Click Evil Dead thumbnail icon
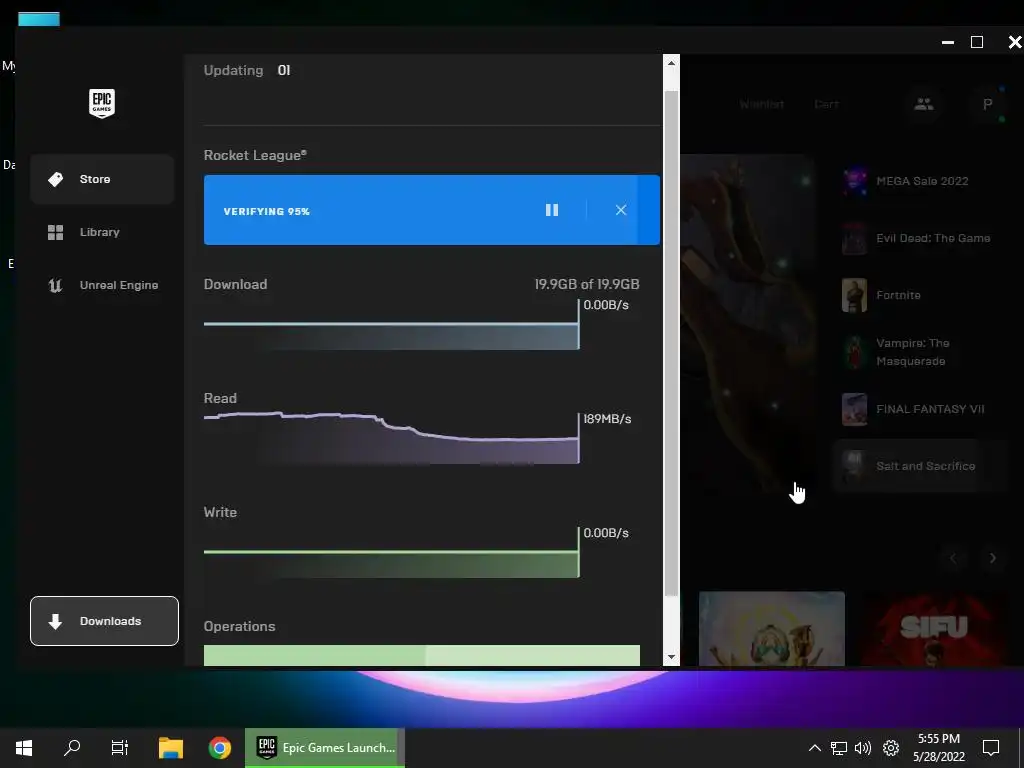 (854, 238)
